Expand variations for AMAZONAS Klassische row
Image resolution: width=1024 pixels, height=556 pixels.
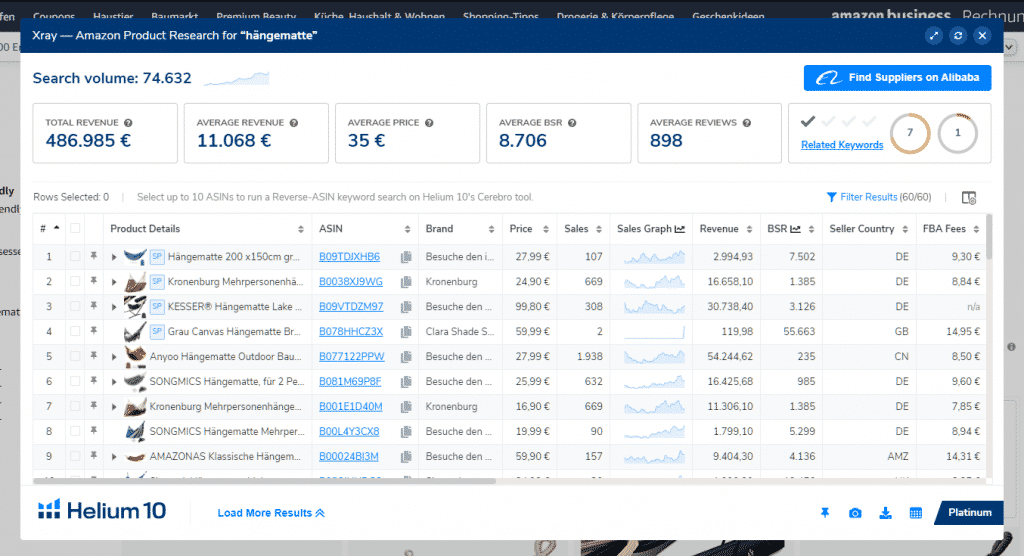tap(114, 457)
